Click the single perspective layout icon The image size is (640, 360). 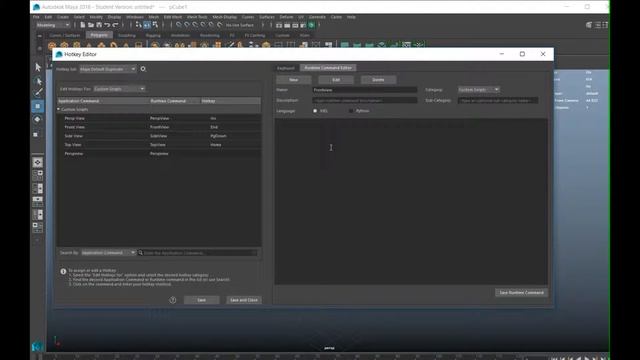coord(38,162)
